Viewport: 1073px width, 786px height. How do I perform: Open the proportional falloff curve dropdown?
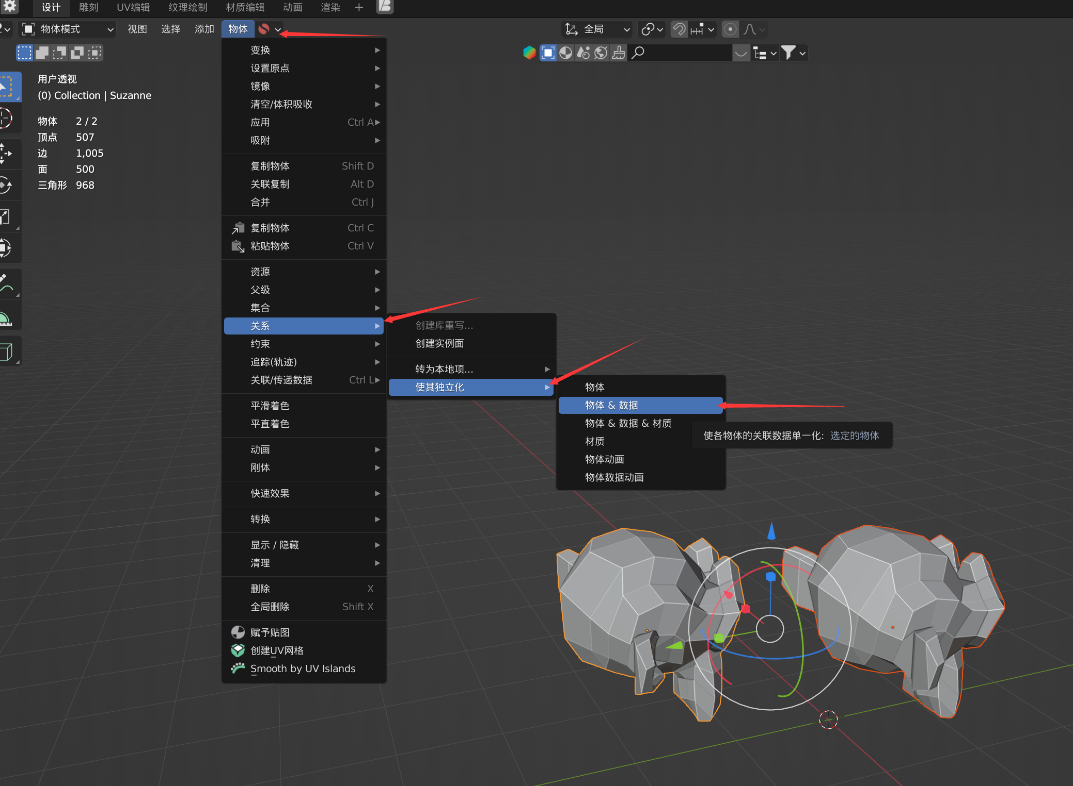click(x=754, y=29)
